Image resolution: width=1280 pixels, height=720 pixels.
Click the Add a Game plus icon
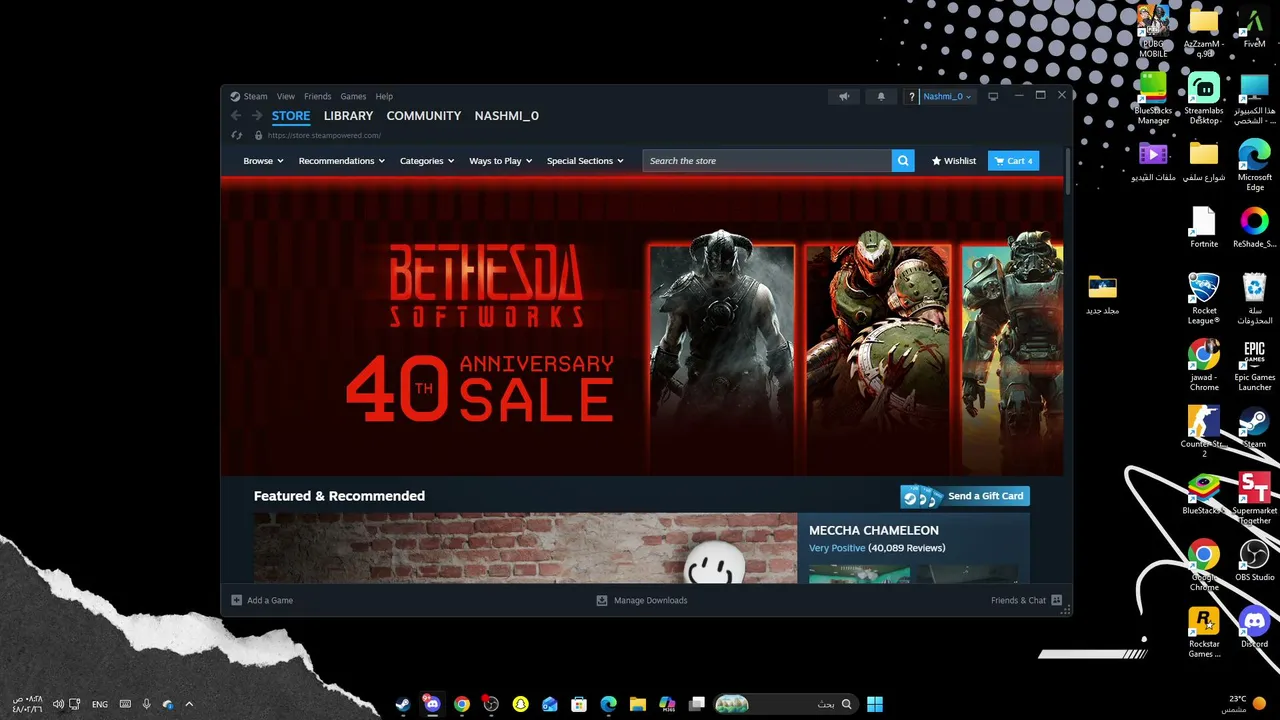point(237,600)
